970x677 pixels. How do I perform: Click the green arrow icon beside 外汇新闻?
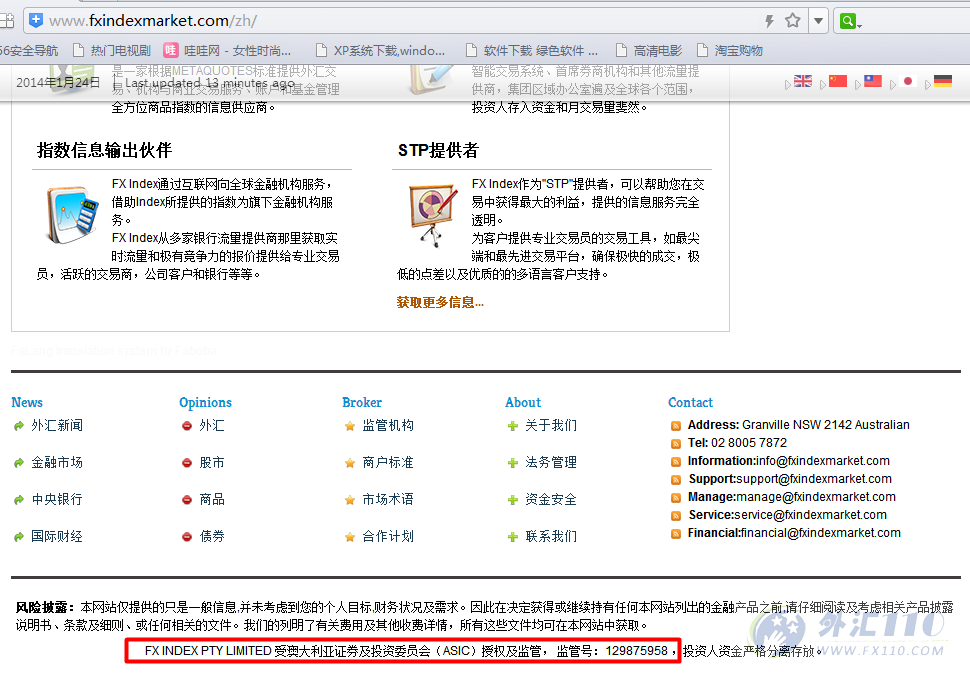19,426
